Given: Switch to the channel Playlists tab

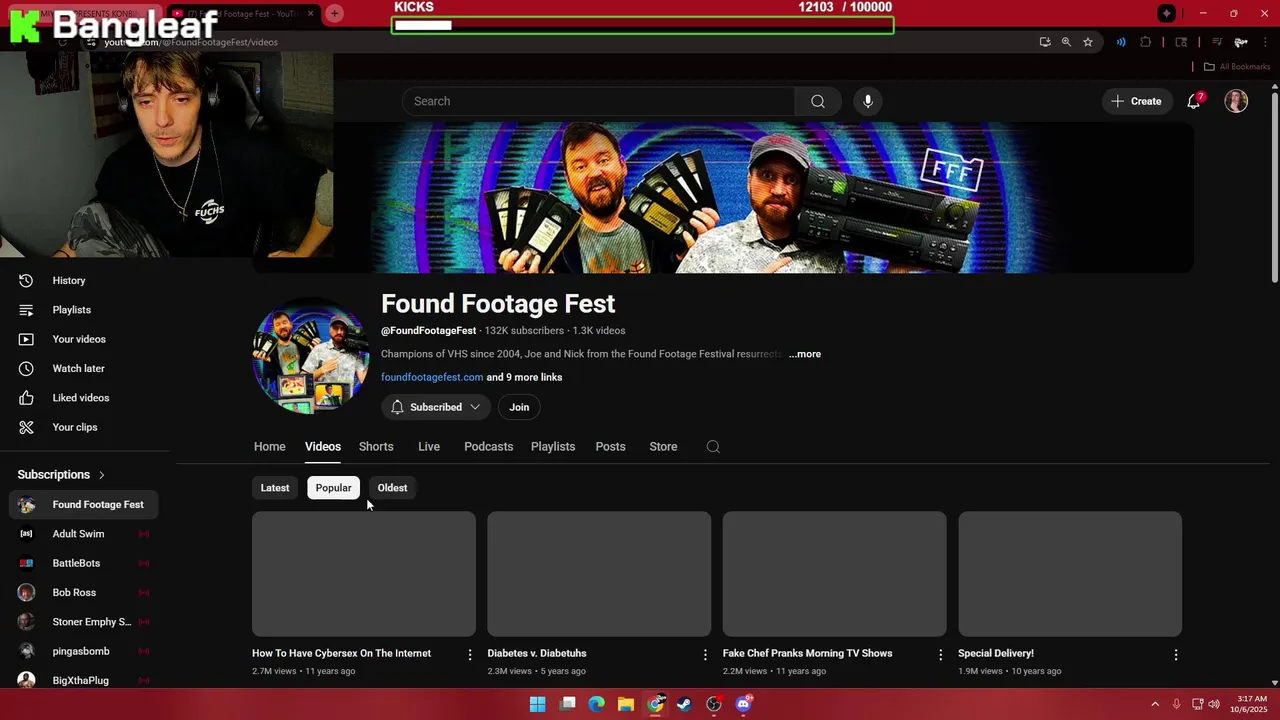Looking at the screenshot, I should pyautogui.click(x=553, y=447).
